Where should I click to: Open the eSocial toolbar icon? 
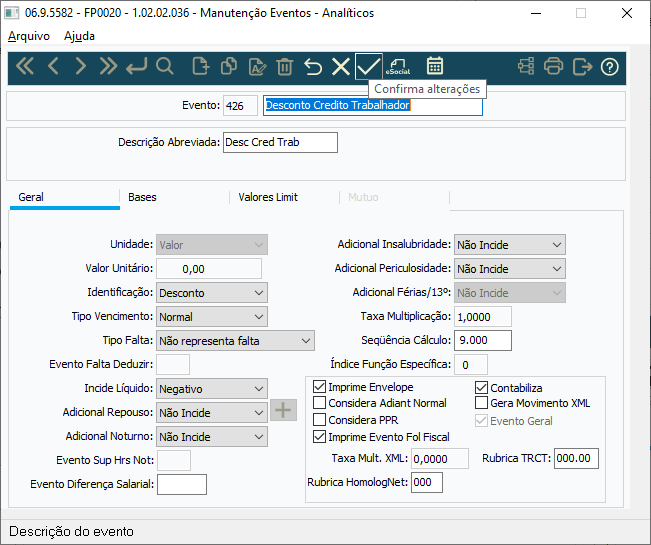pyautogui.click(x=399, y=67)
